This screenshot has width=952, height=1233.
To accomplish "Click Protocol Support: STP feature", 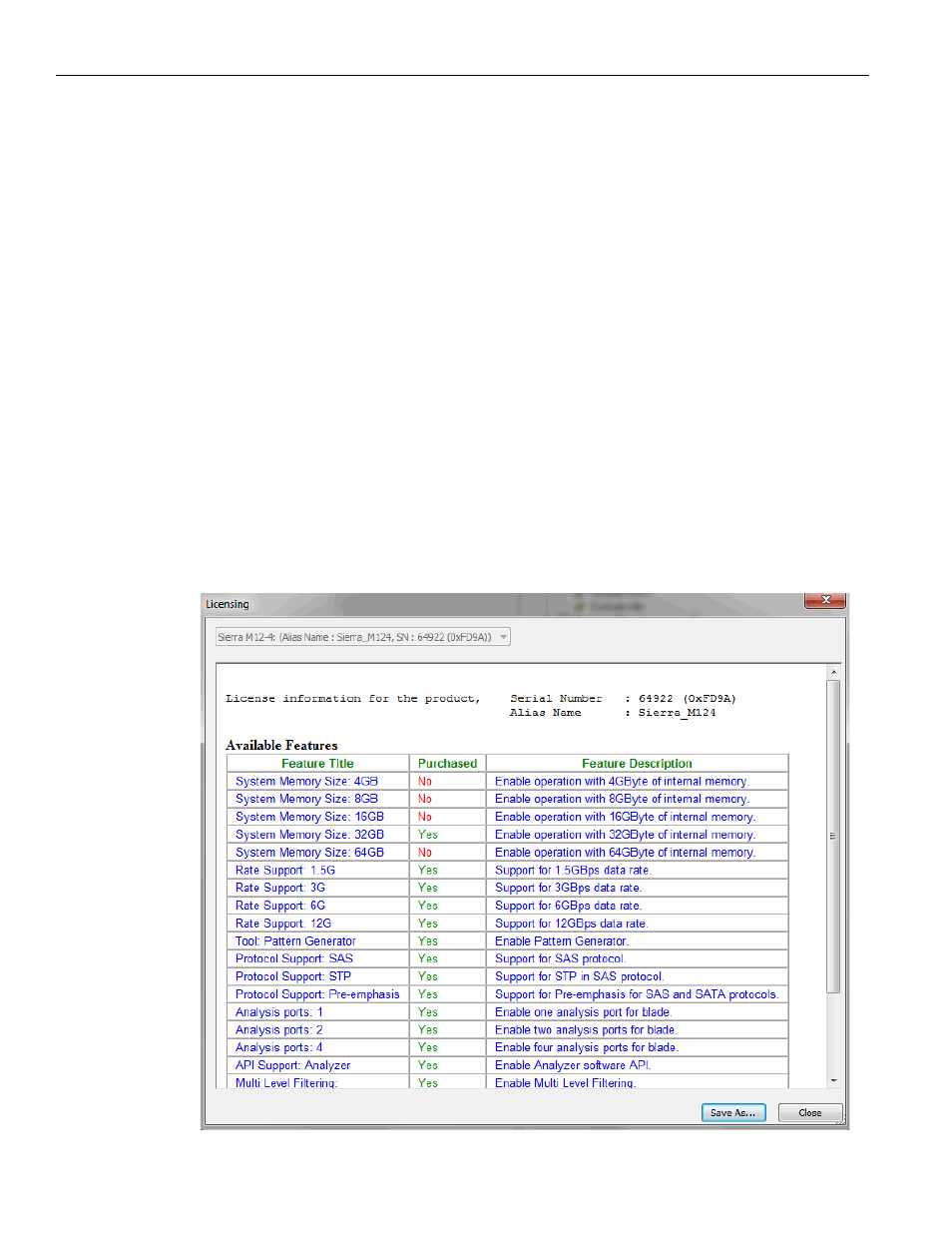I will (x=293, y=976).
